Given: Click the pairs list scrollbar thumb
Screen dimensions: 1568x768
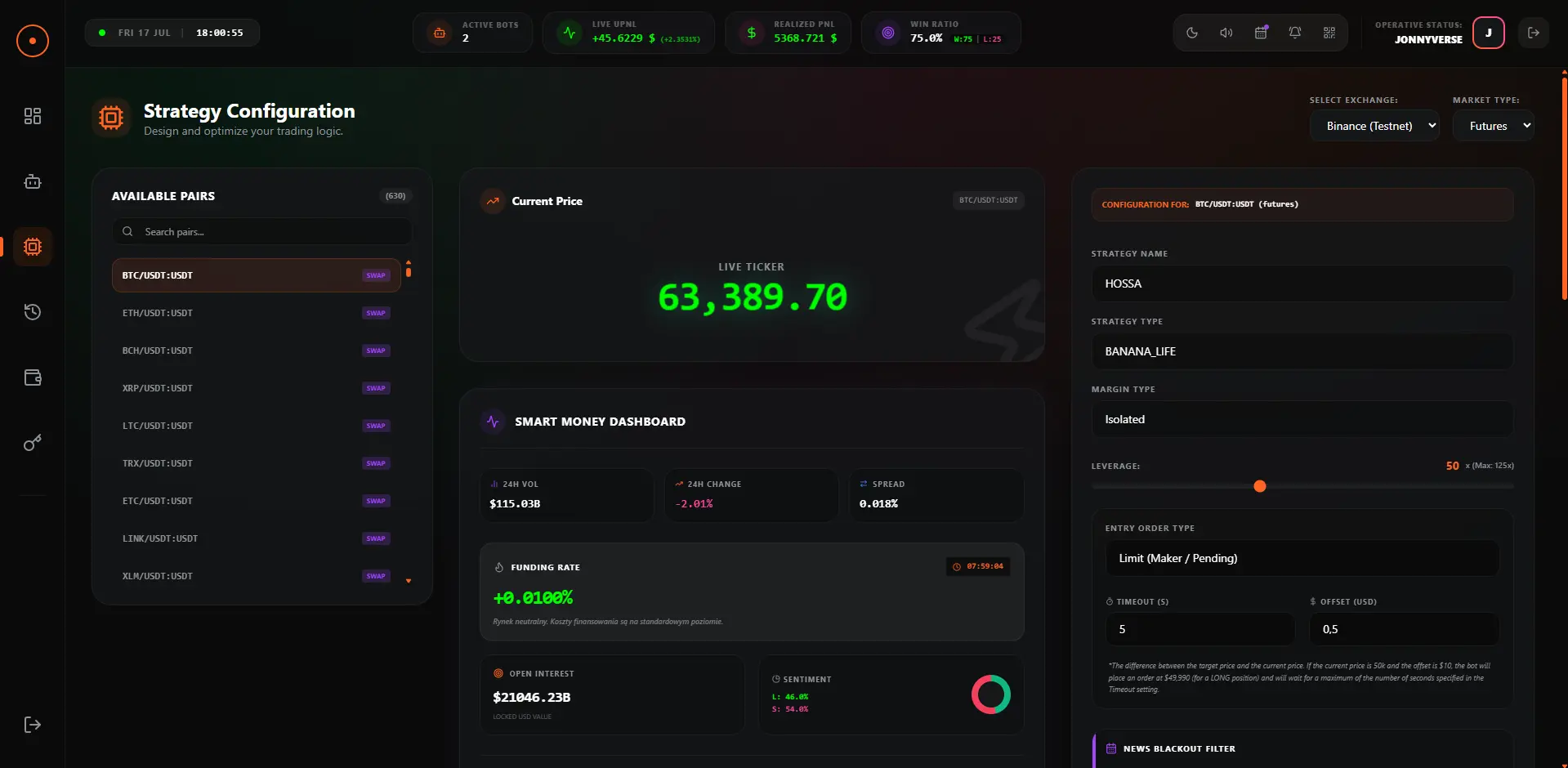Looking at the screenshot, I should (x=409, y=271).
